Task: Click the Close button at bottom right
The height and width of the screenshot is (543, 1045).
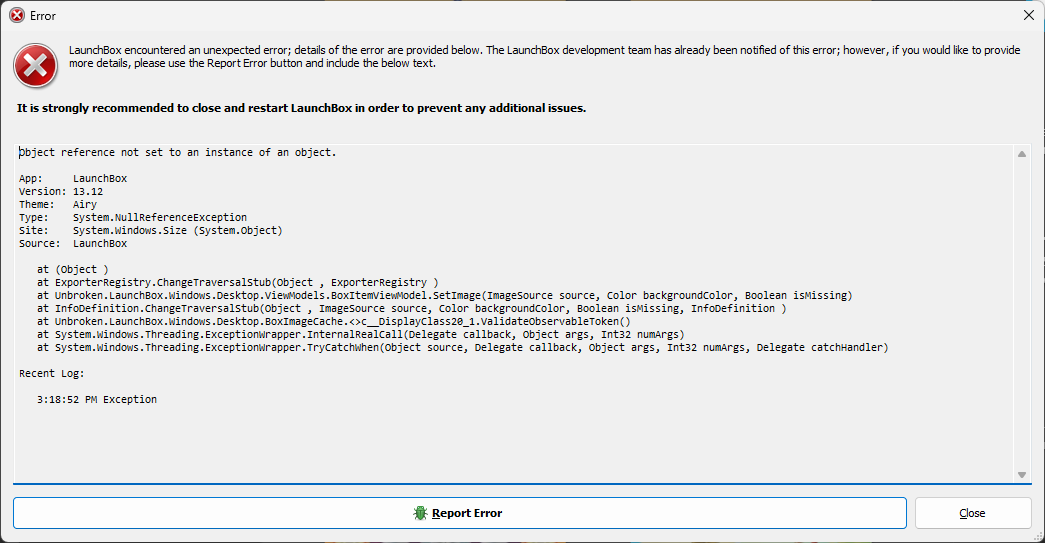Action: (972, 513)
